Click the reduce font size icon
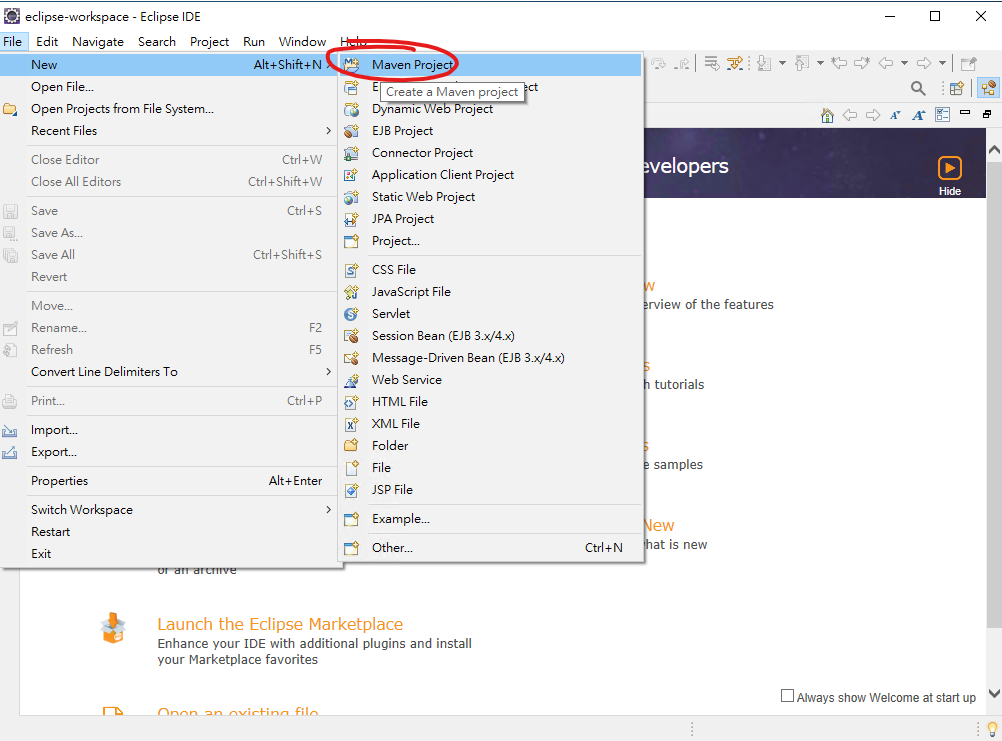Viewport: 1002px width, 741px height. tap(895, 115)
